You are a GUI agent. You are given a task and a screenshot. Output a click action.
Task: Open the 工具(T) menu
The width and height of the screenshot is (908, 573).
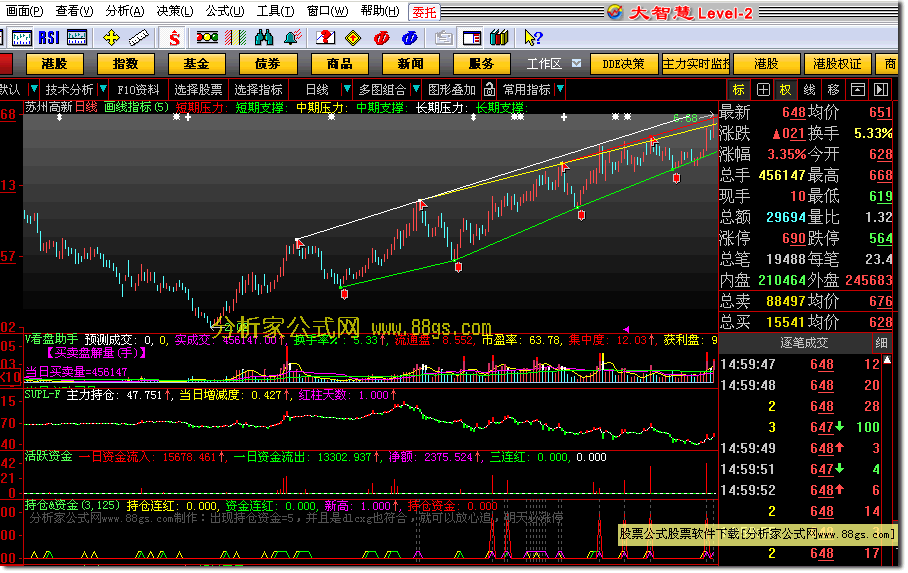pos(275,11)
